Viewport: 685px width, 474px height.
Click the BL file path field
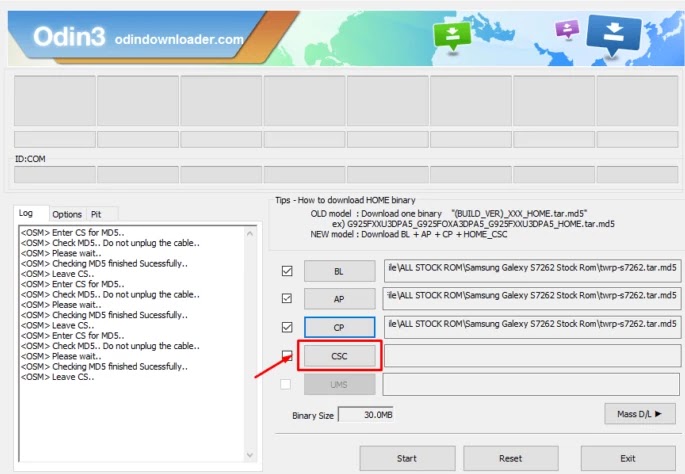(532, 271)
